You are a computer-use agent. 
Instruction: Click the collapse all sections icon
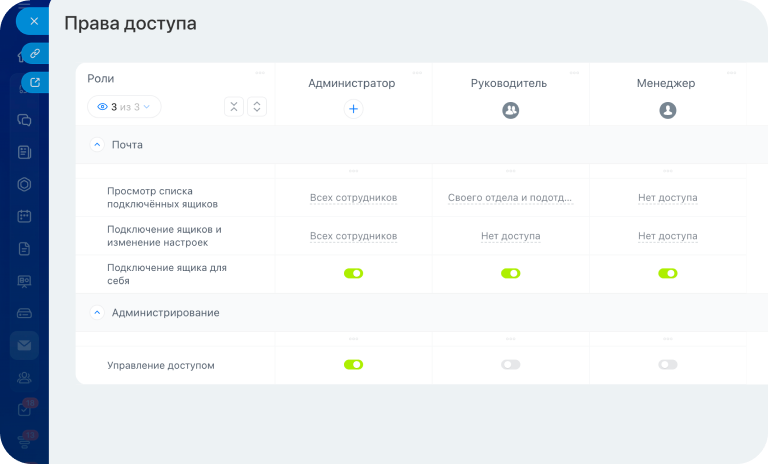pos(234,107)
